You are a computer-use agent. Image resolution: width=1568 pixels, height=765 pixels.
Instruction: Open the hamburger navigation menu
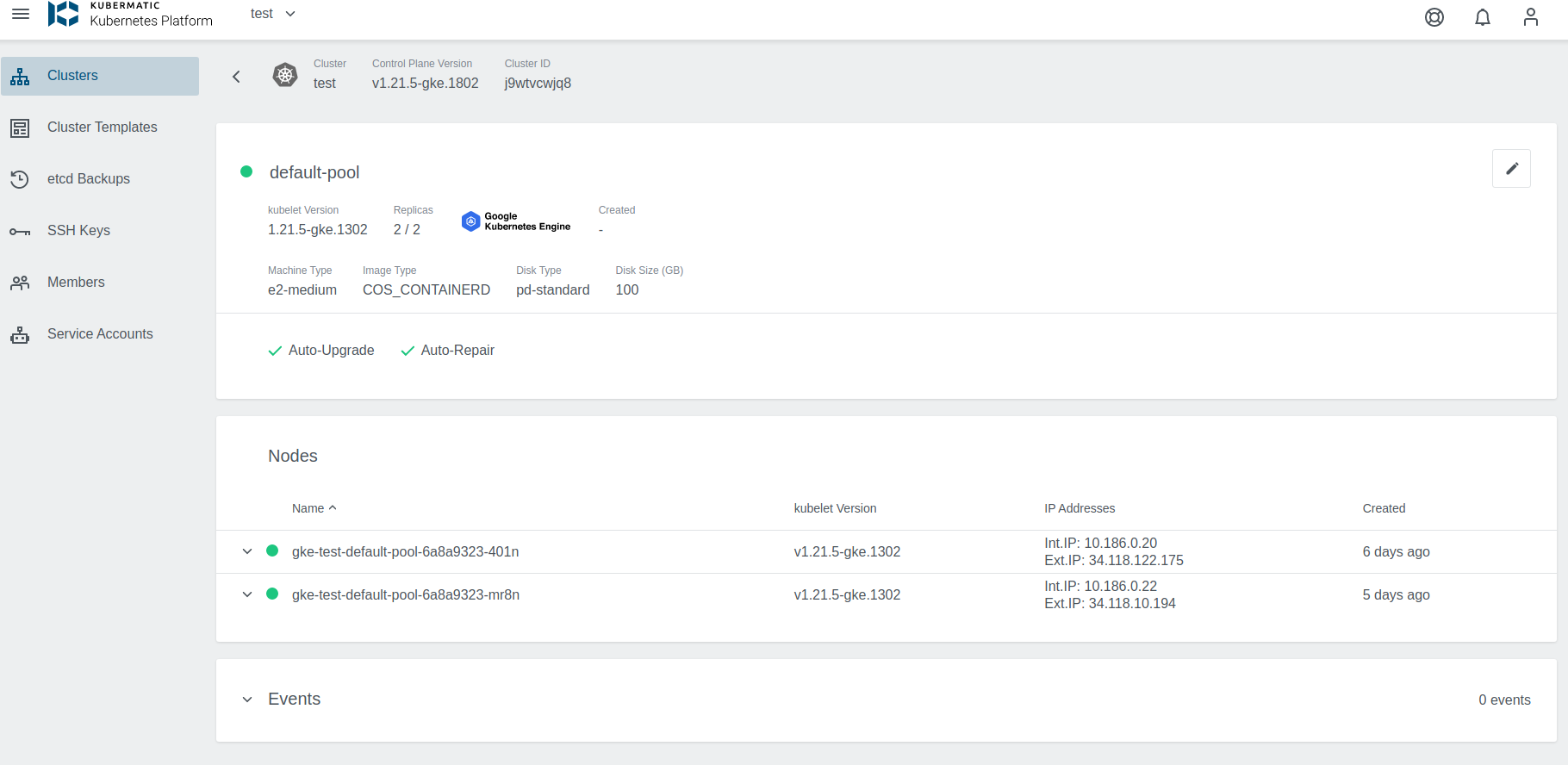point(21,14)
